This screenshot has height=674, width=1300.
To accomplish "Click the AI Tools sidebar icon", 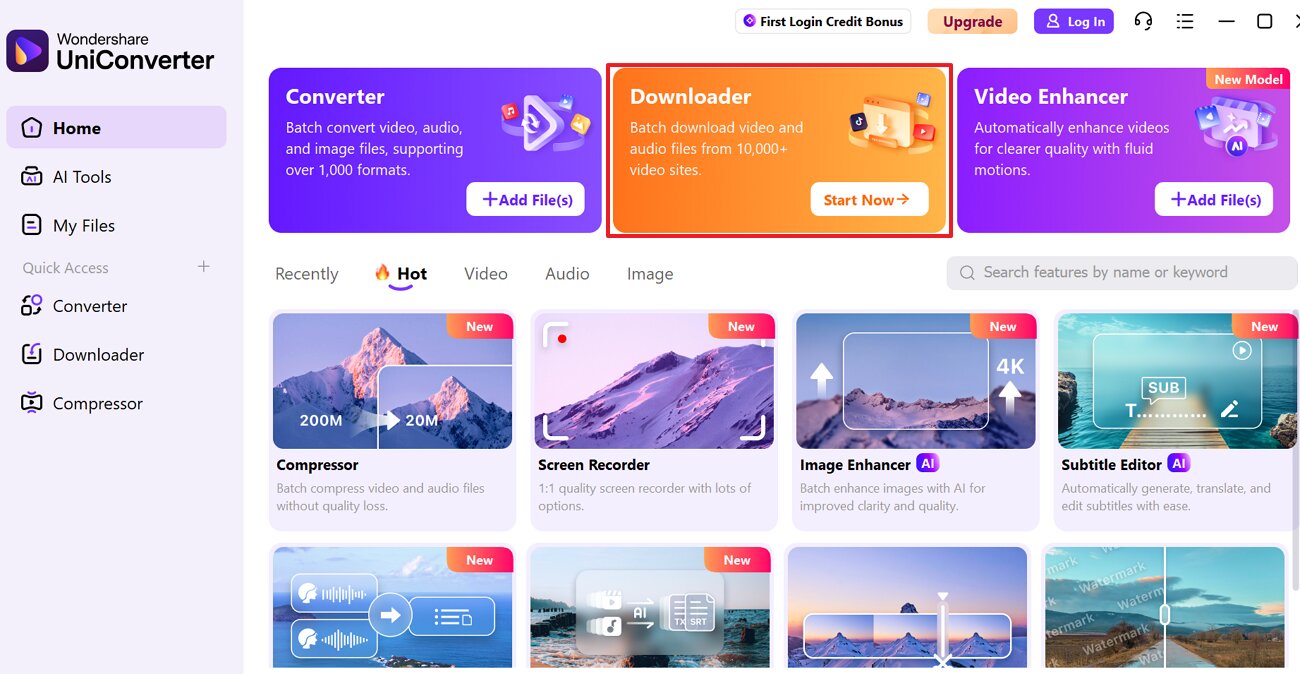I will (32, 177).
